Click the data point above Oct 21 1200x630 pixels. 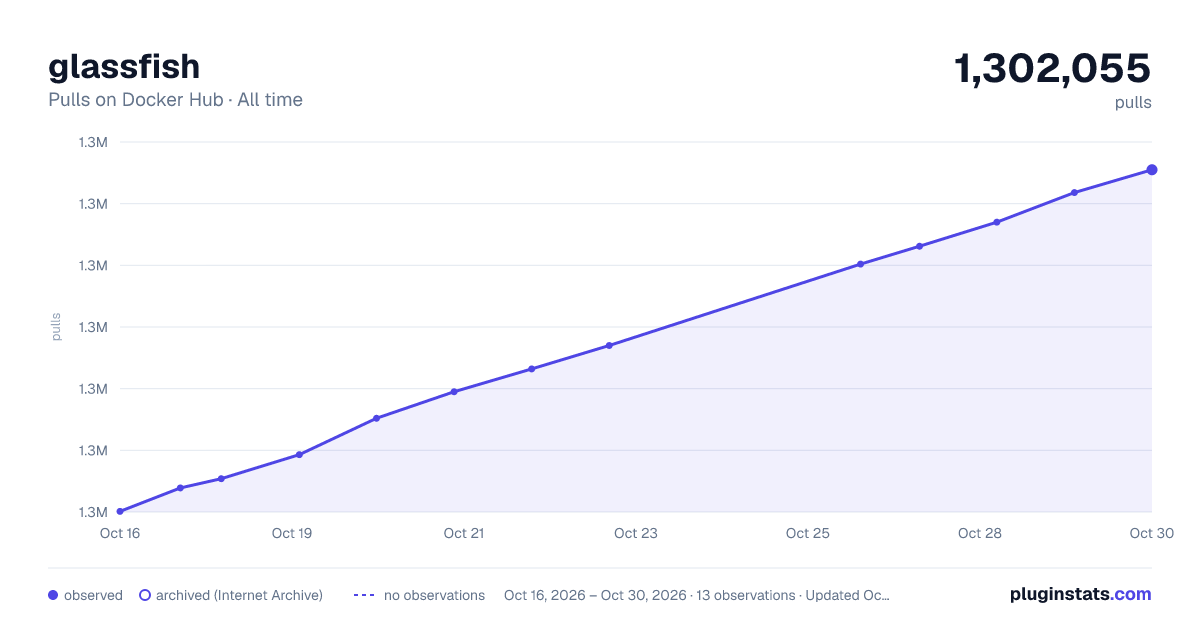(454, 391)
